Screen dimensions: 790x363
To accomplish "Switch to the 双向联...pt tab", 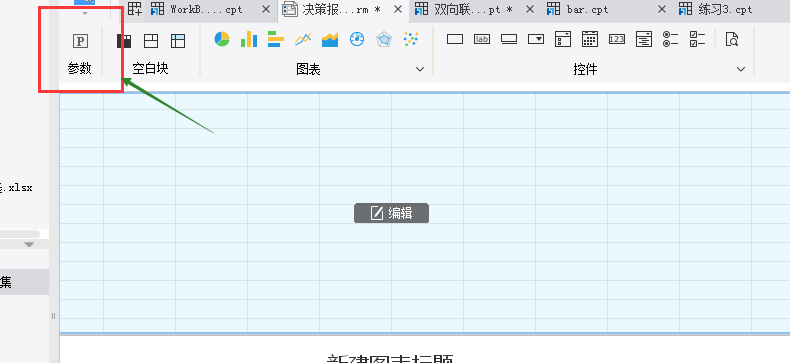I will [474, 9].
